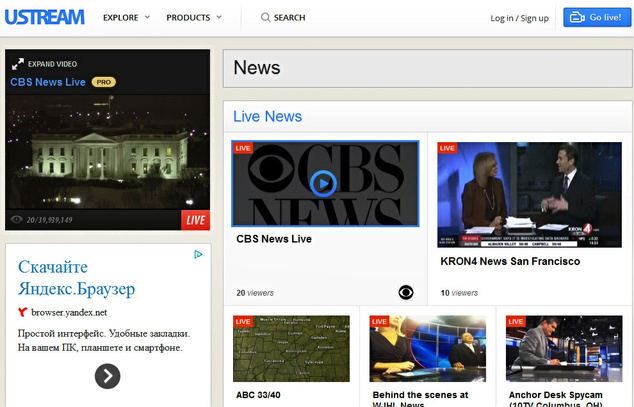Open the Products menu
The height and width of the screenshot is (407, 634).
pos(188,18)
